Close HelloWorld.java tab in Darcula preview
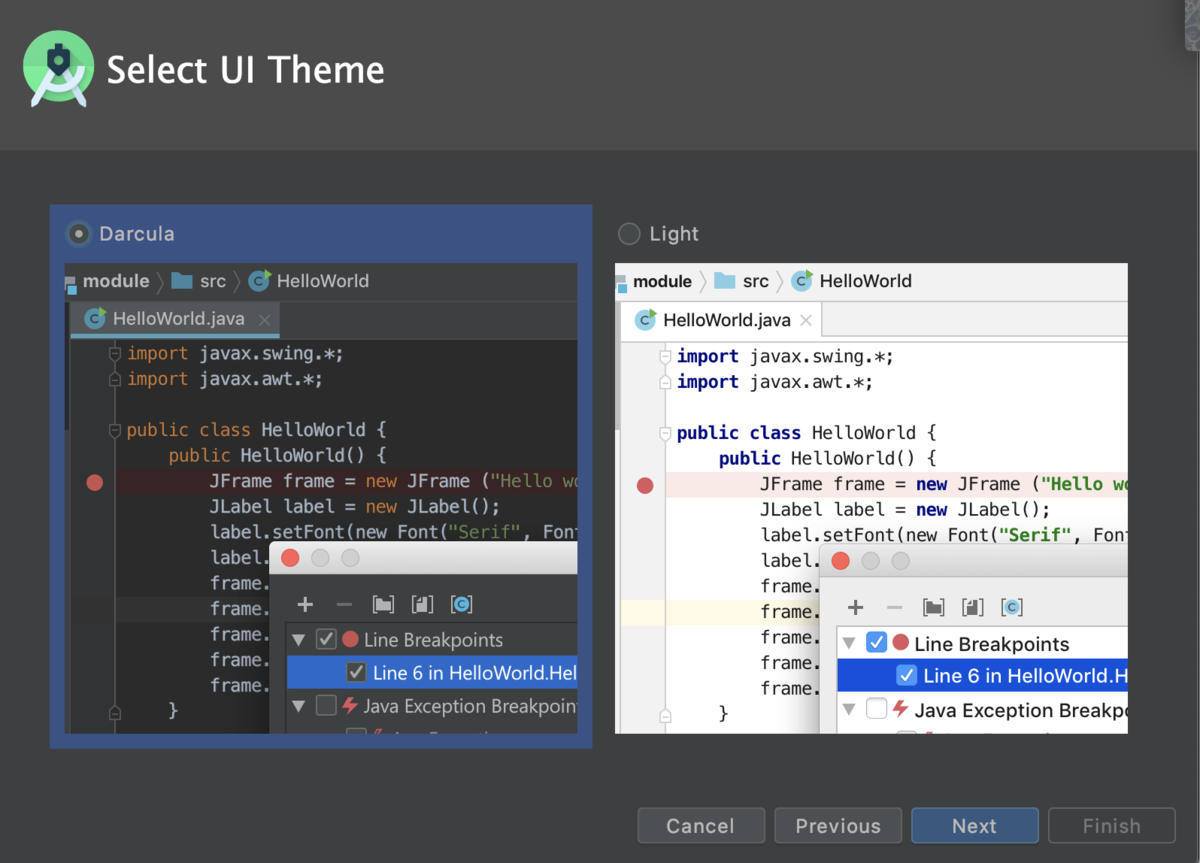 (264, 320)
